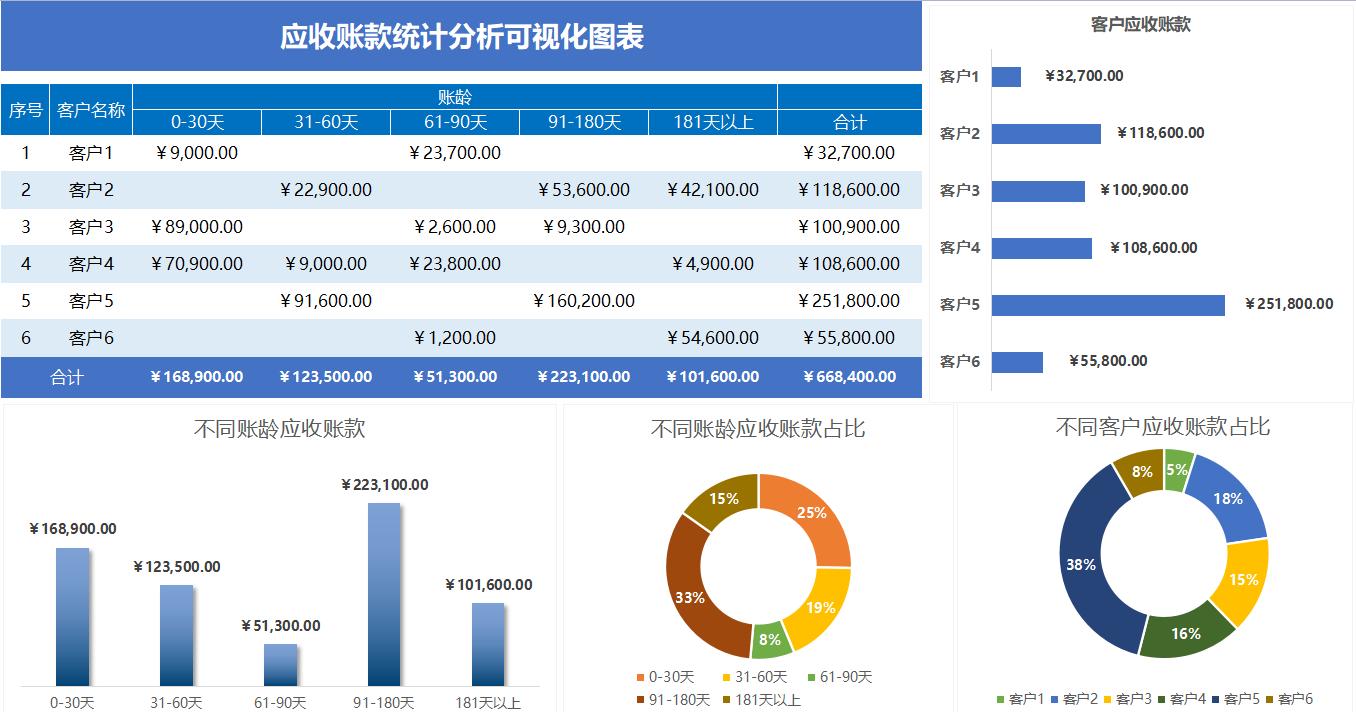Screen dimensions: 1356x712
Task: Click the 38% slice for 客户5
Action: 1081,565
